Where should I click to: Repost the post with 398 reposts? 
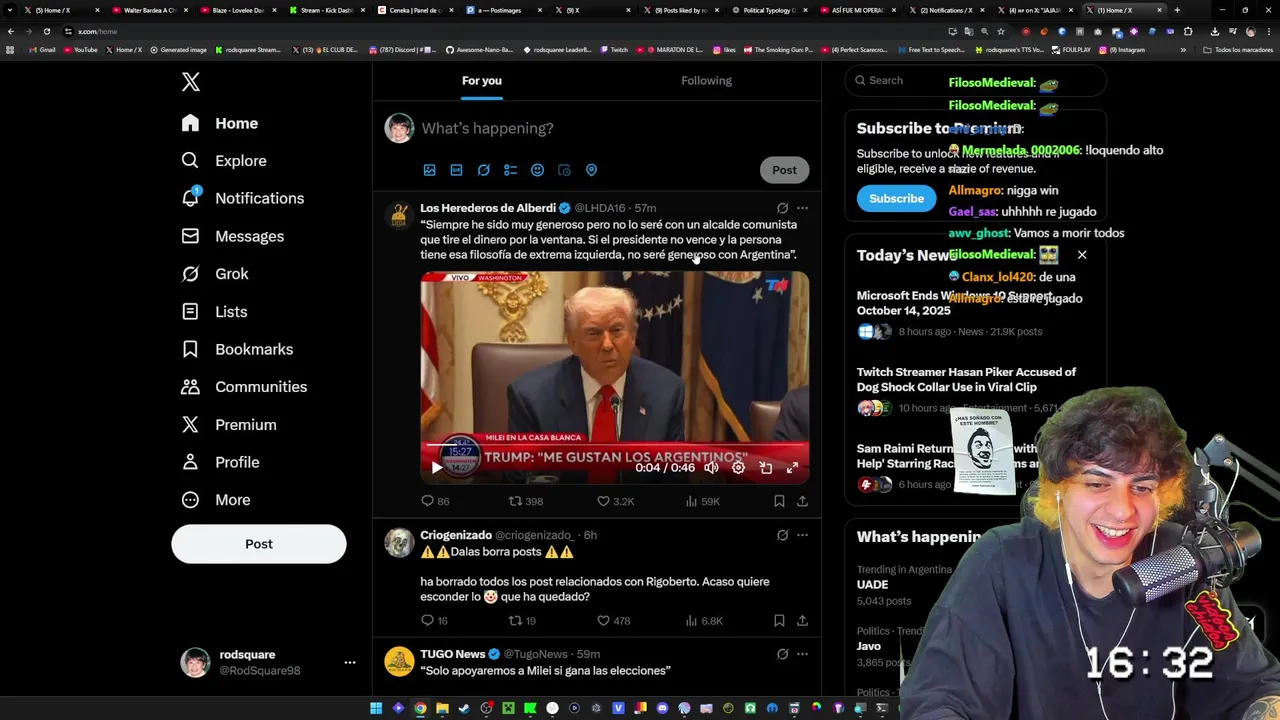pos(526,501)
